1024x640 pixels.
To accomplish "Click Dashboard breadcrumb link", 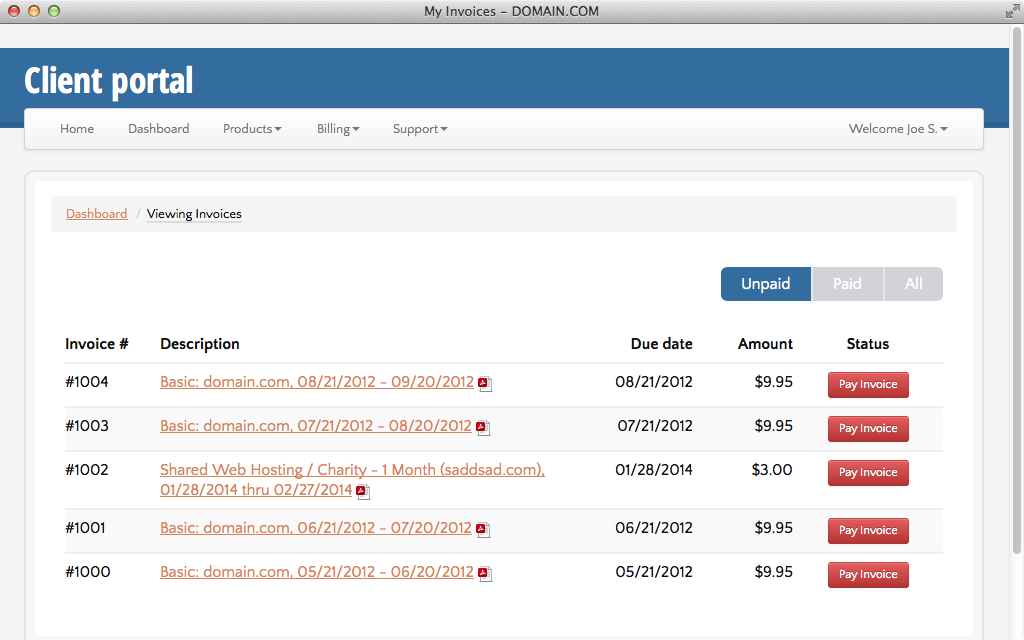I will pyautogui.click(x=96, y=214).
